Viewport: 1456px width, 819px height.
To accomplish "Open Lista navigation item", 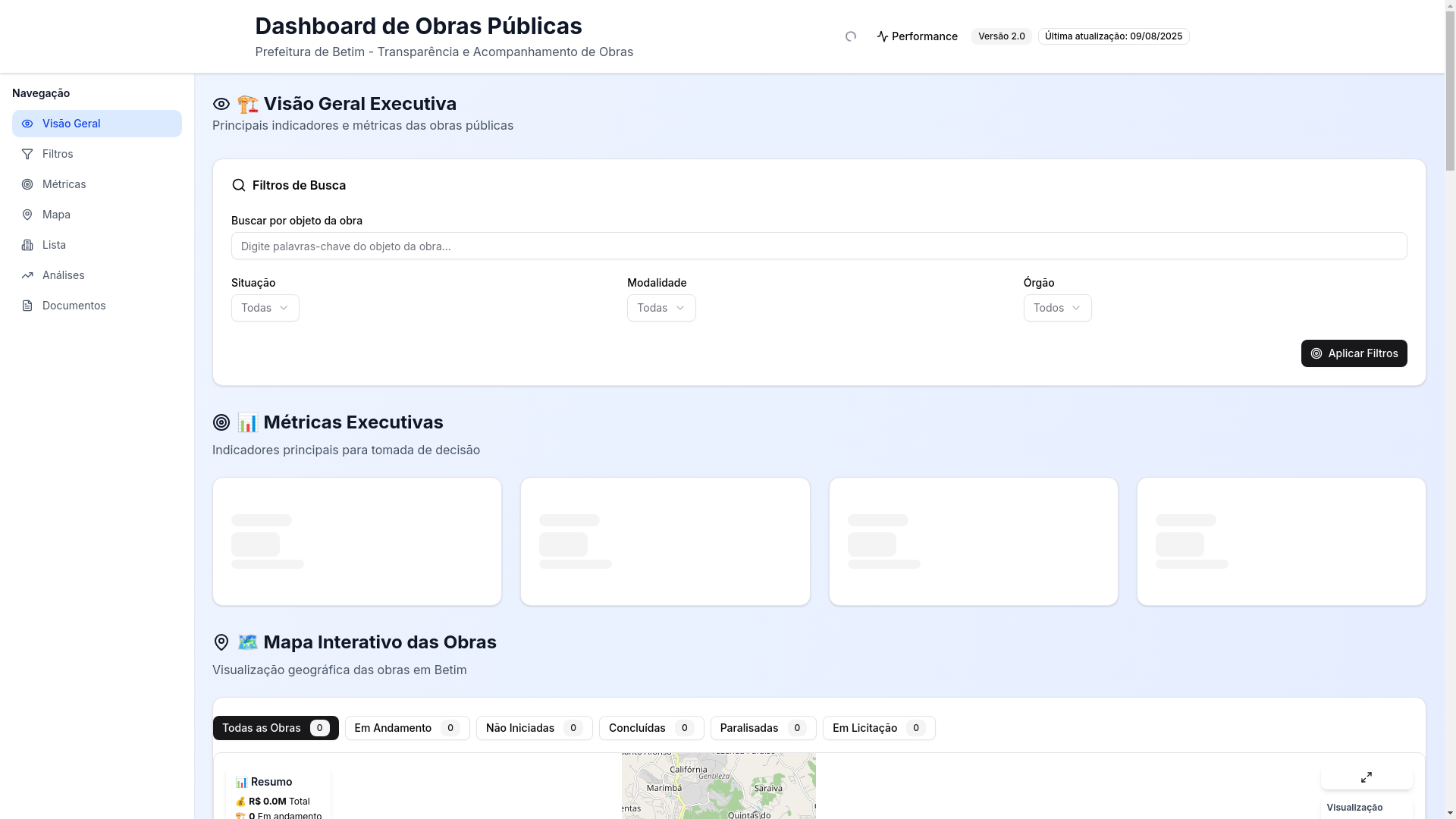I will 97,245.
